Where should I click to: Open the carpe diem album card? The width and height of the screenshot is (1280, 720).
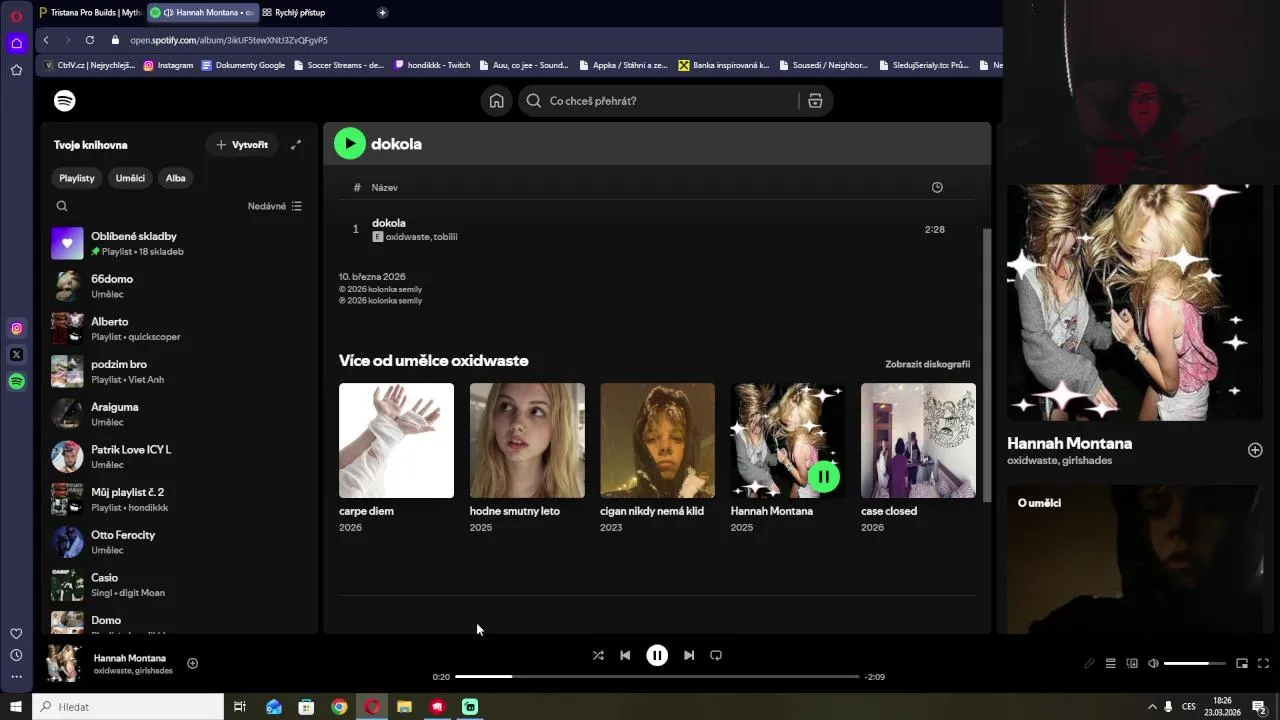(396, 458)
